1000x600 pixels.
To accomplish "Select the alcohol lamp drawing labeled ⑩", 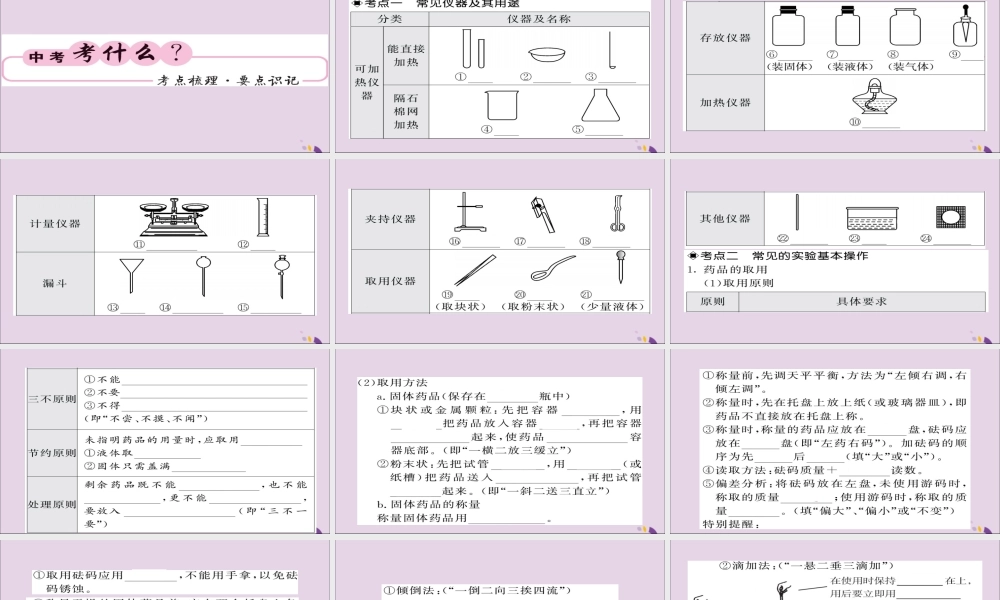I will [x=875, y=97].
